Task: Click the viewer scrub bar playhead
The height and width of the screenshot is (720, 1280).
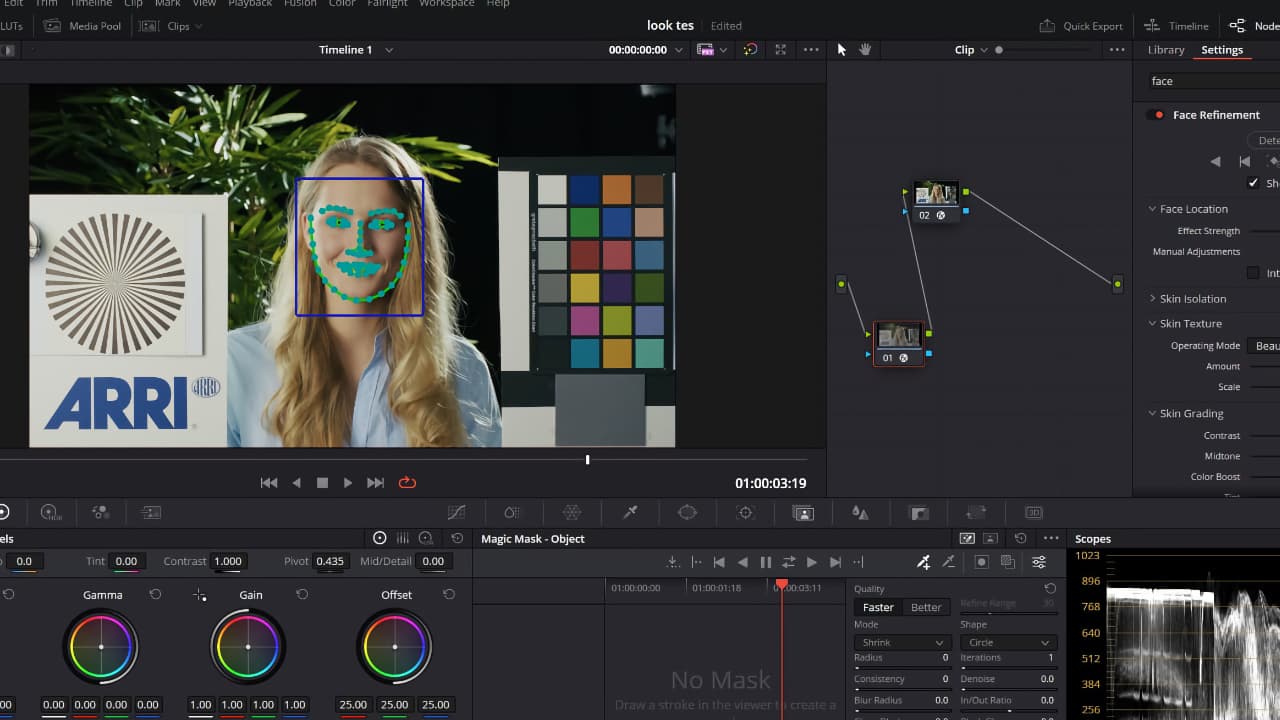Action: point(587,460)
